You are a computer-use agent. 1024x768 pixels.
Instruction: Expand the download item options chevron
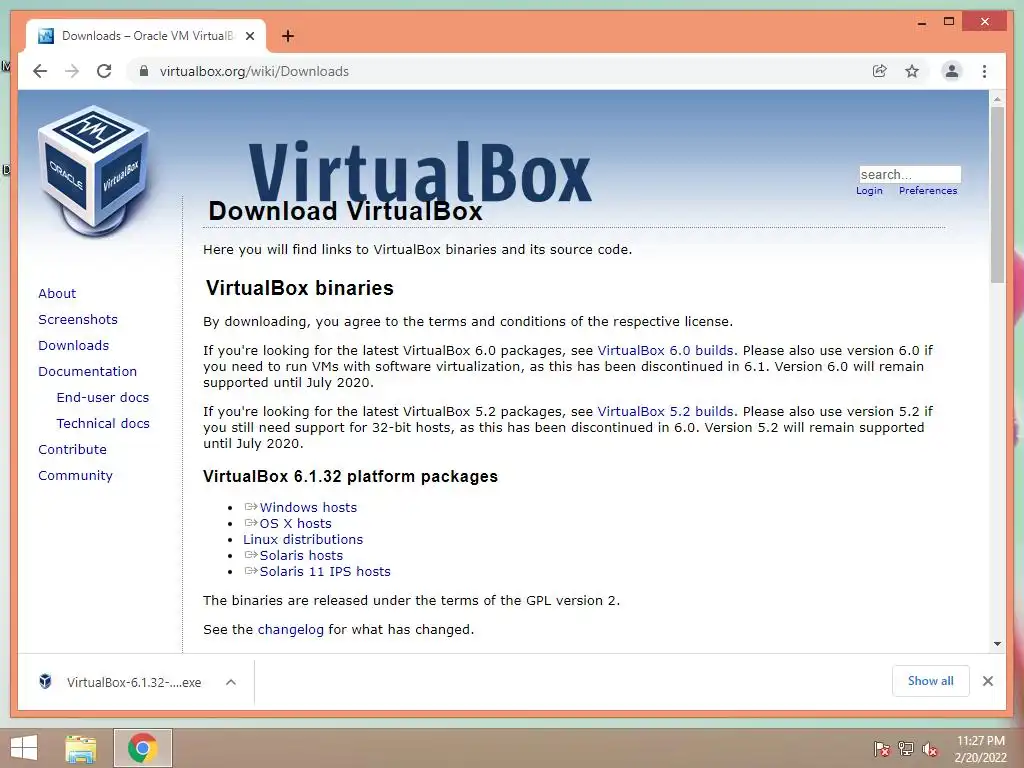coord(231,682)
